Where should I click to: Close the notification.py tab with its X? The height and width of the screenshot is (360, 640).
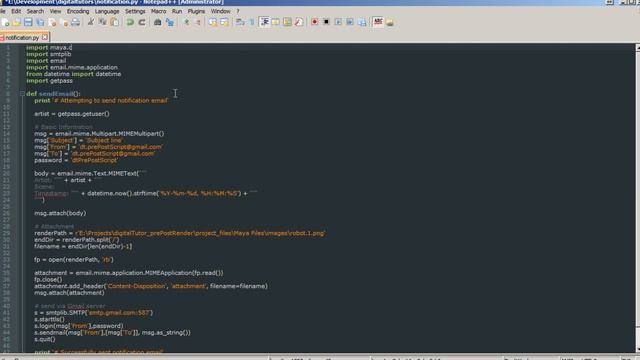(44, 38)
